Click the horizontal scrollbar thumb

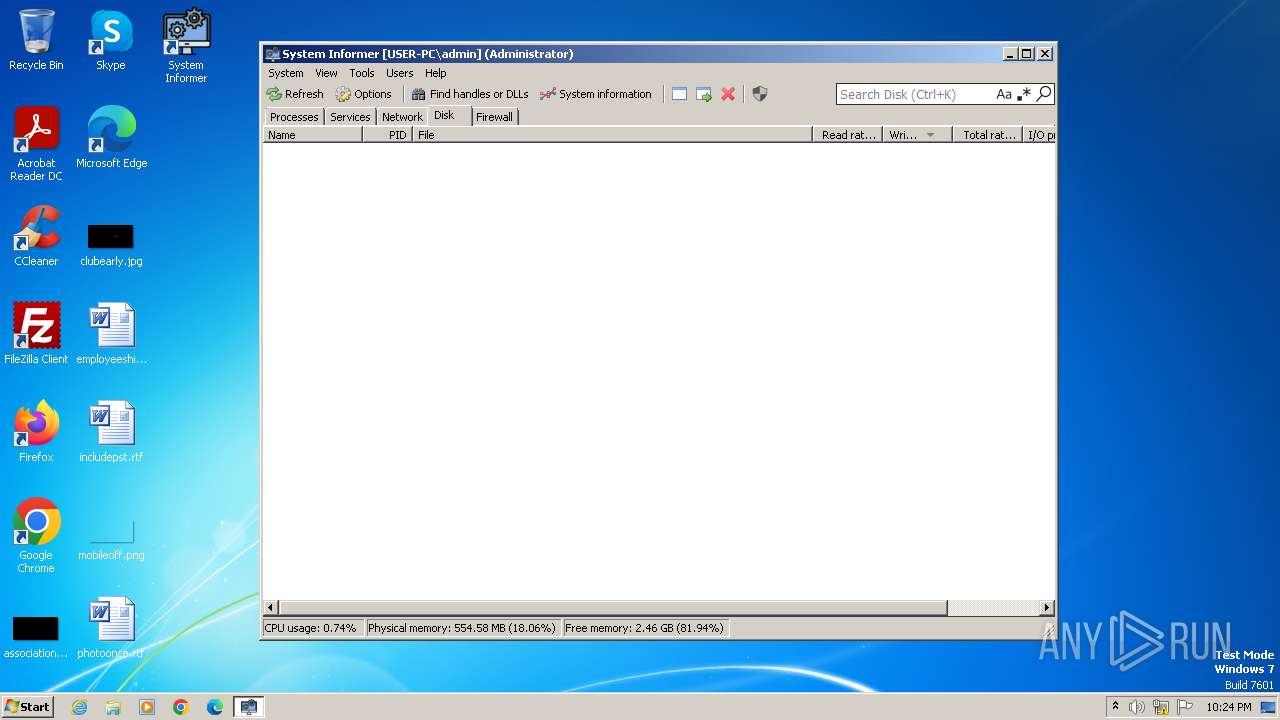point(613,607)
